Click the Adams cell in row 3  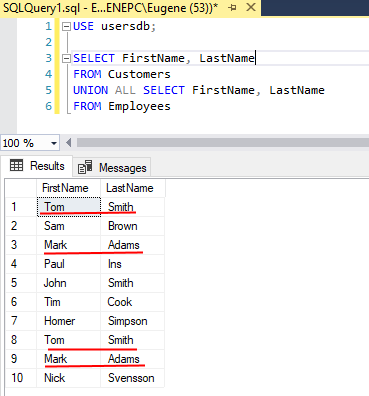coord(132,245)
